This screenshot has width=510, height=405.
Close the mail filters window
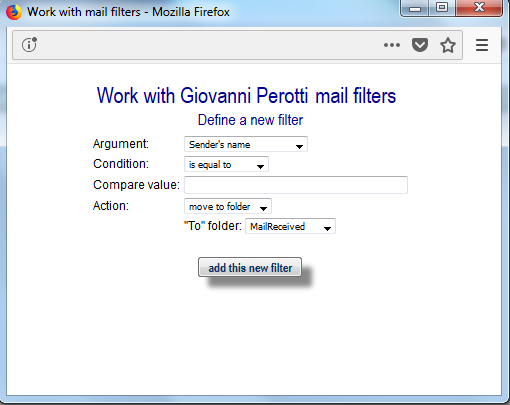pyautogui.click(x=479, y=8)
